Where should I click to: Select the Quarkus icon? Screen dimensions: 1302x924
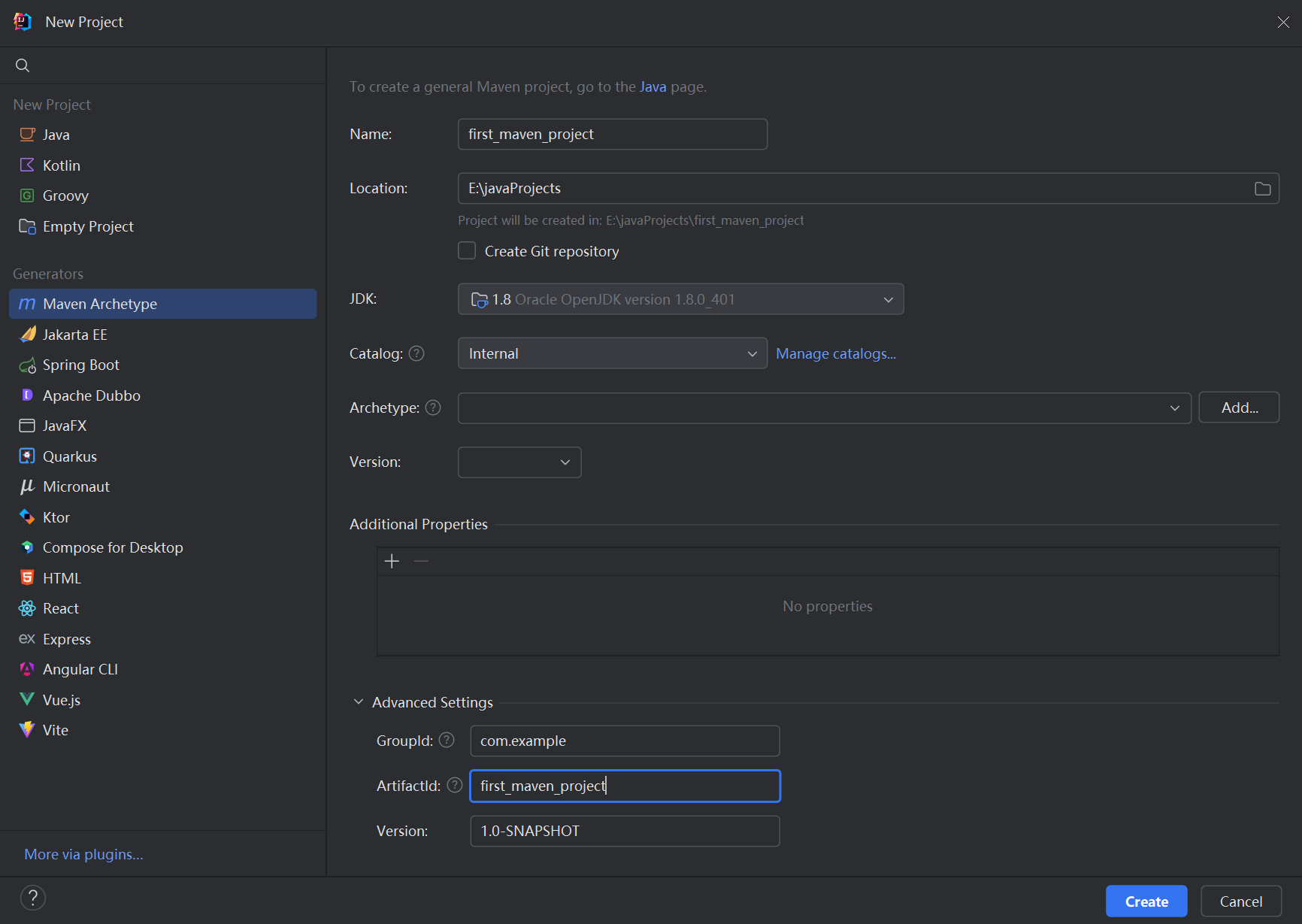point(27,456)
